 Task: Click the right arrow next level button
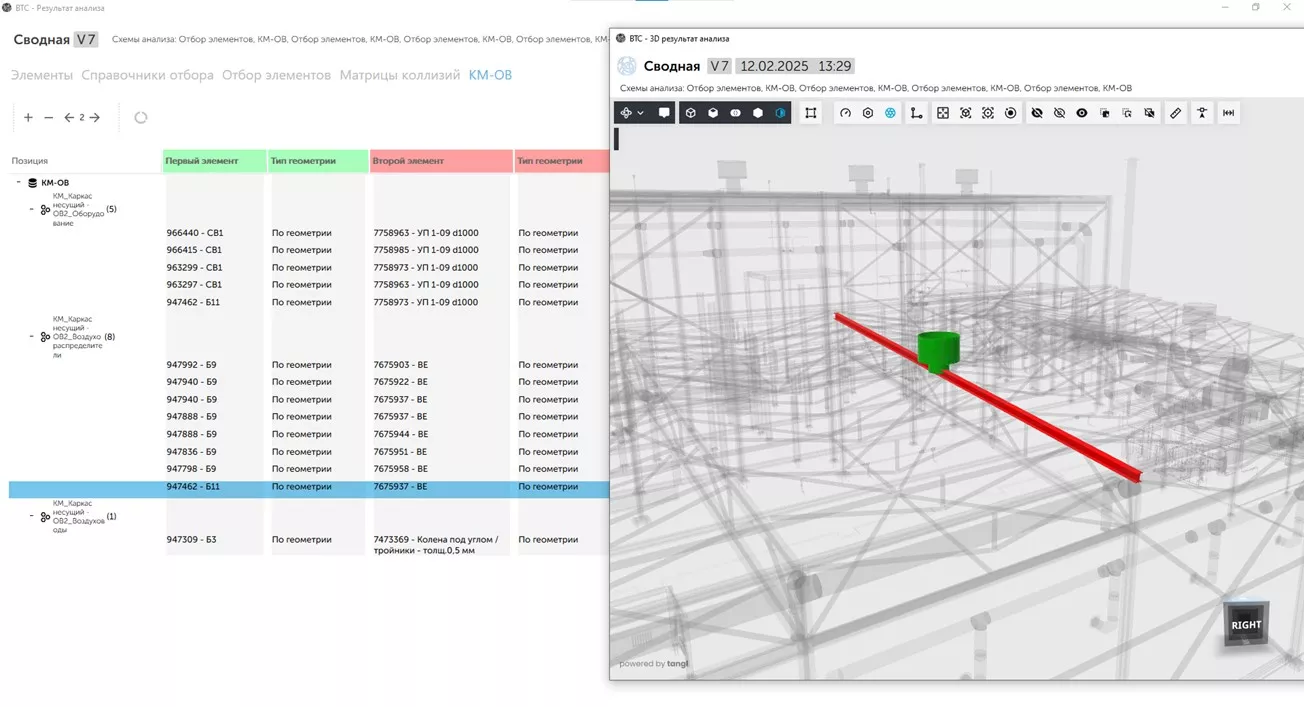pyautogui.click(x=95, y=118)
